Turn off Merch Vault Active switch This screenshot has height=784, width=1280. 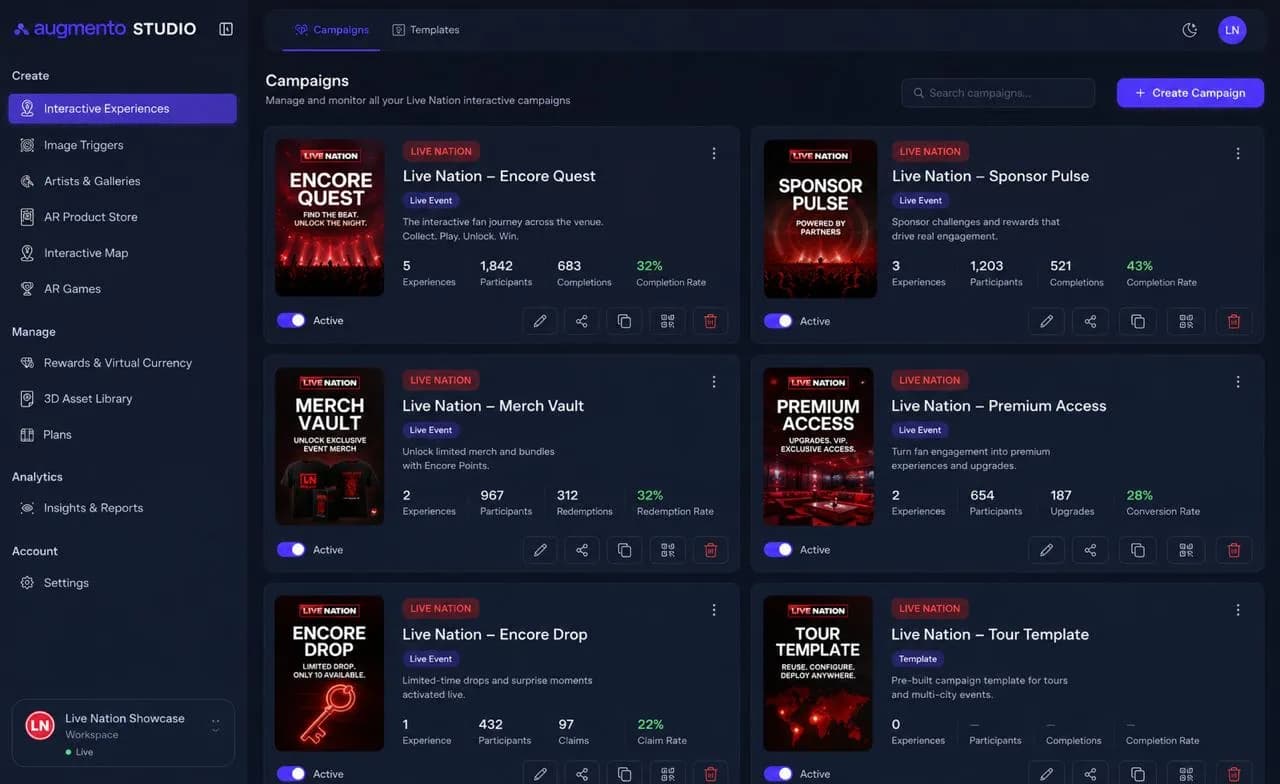[x=291, y=549]
